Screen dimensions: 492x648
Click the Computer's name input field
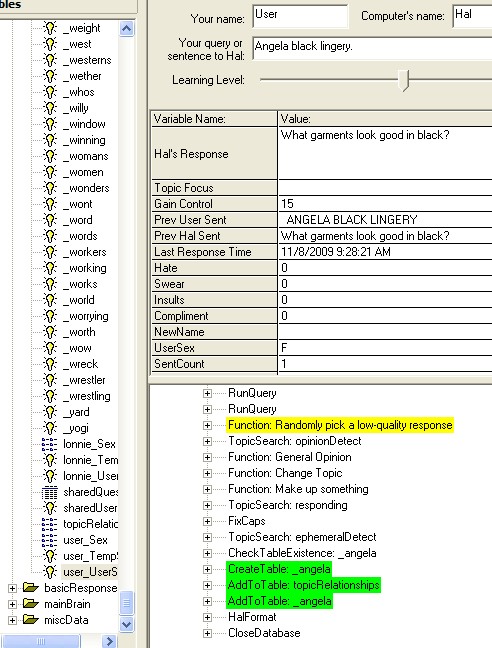[x=473, y=16]
